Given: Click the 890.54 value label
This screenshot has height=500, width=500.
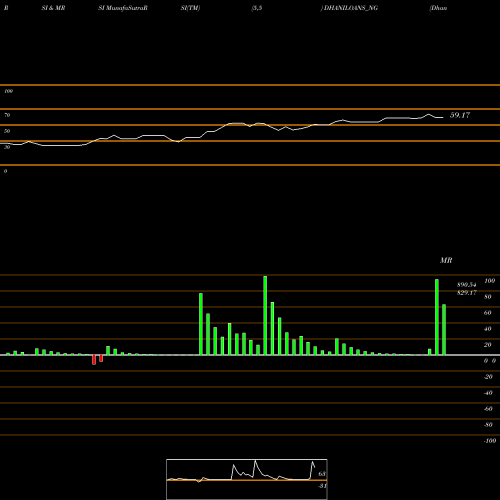Looking at the screenshot, I should [x=466, y=285].
